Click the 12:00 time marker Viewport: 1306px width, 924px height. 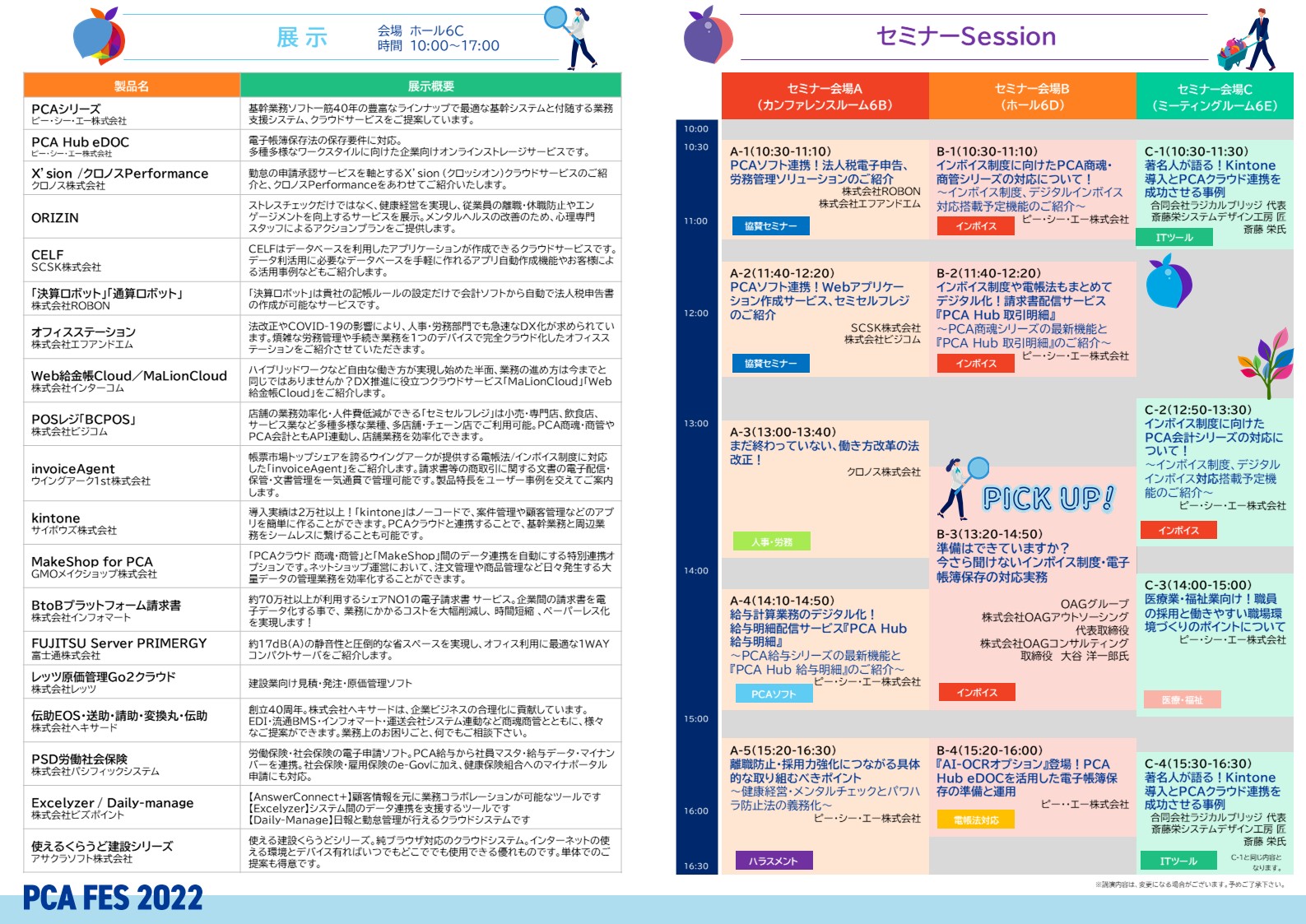pyautogui.click(x=696, y=313)
